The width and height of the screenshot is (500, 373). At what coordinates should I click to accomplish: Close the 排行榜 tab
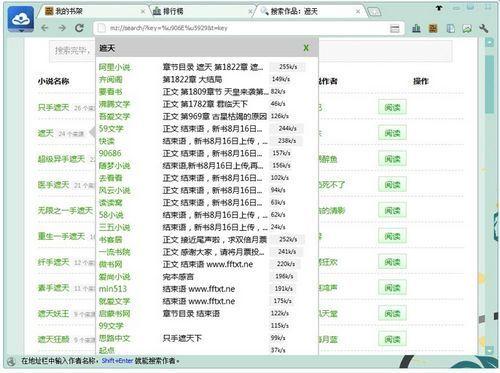tap(250, 12)
